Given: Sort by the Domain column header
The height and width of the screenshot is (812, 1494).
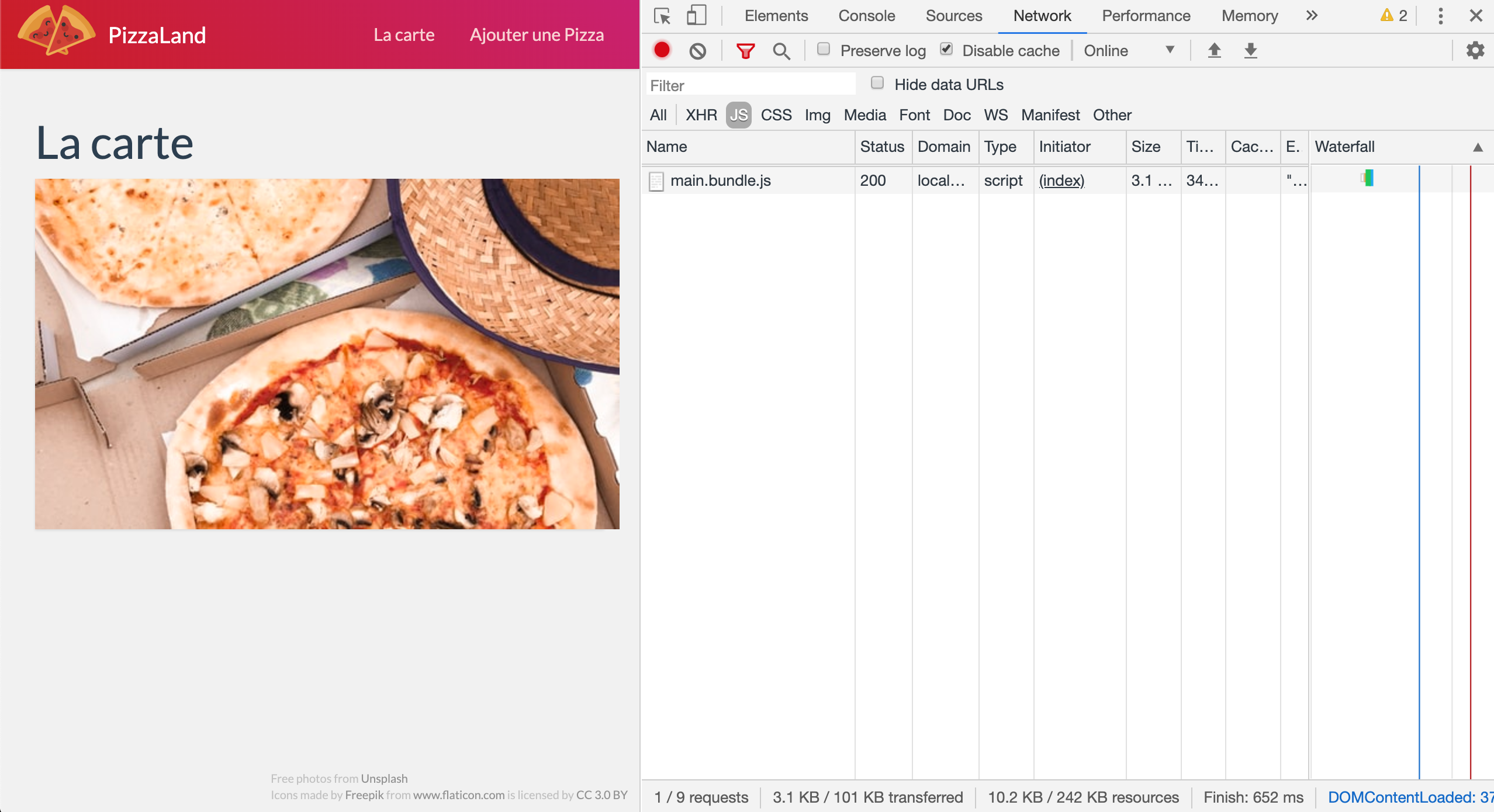Looking at the screenshot, I should (945, 147).
